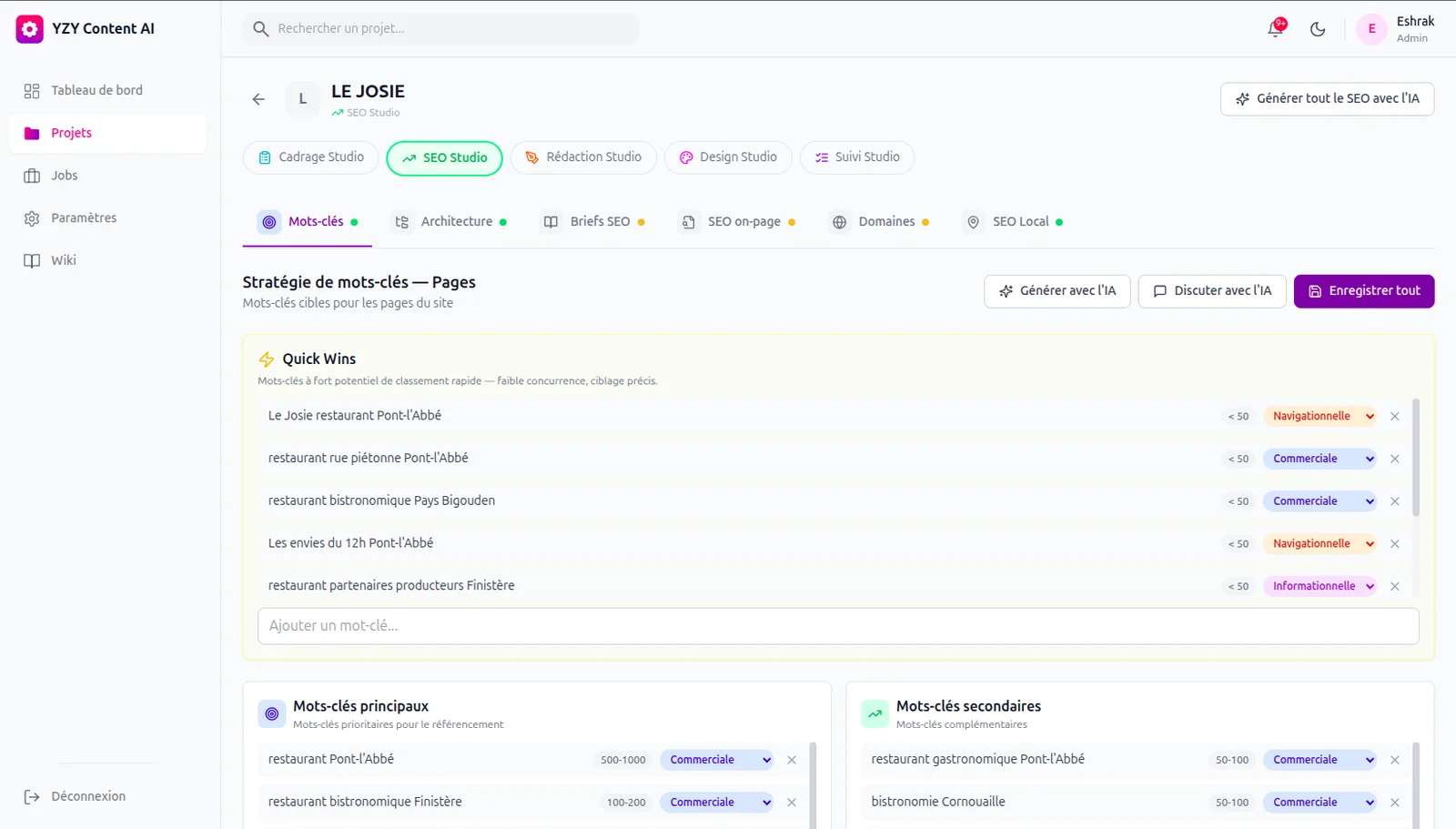1456x829 pixels.
Task: Click the Mots-clés target icon
Action: [269, 222]
